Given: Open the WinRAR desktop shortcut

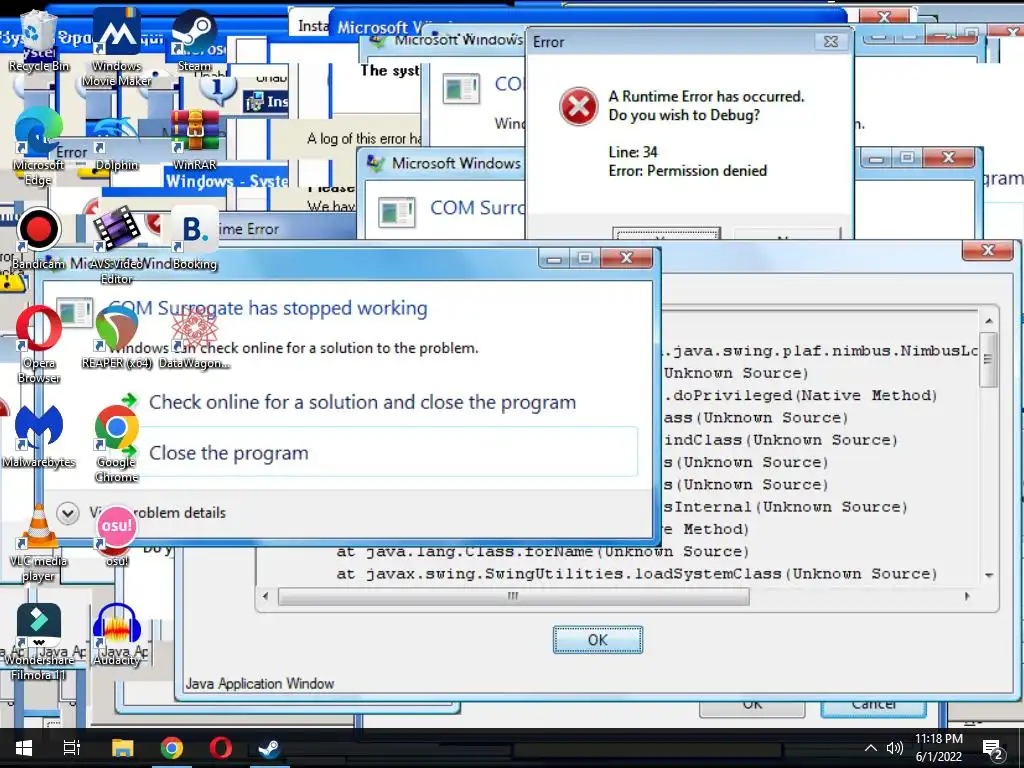Looking at the screenshot, I should [x=195, y=138].
